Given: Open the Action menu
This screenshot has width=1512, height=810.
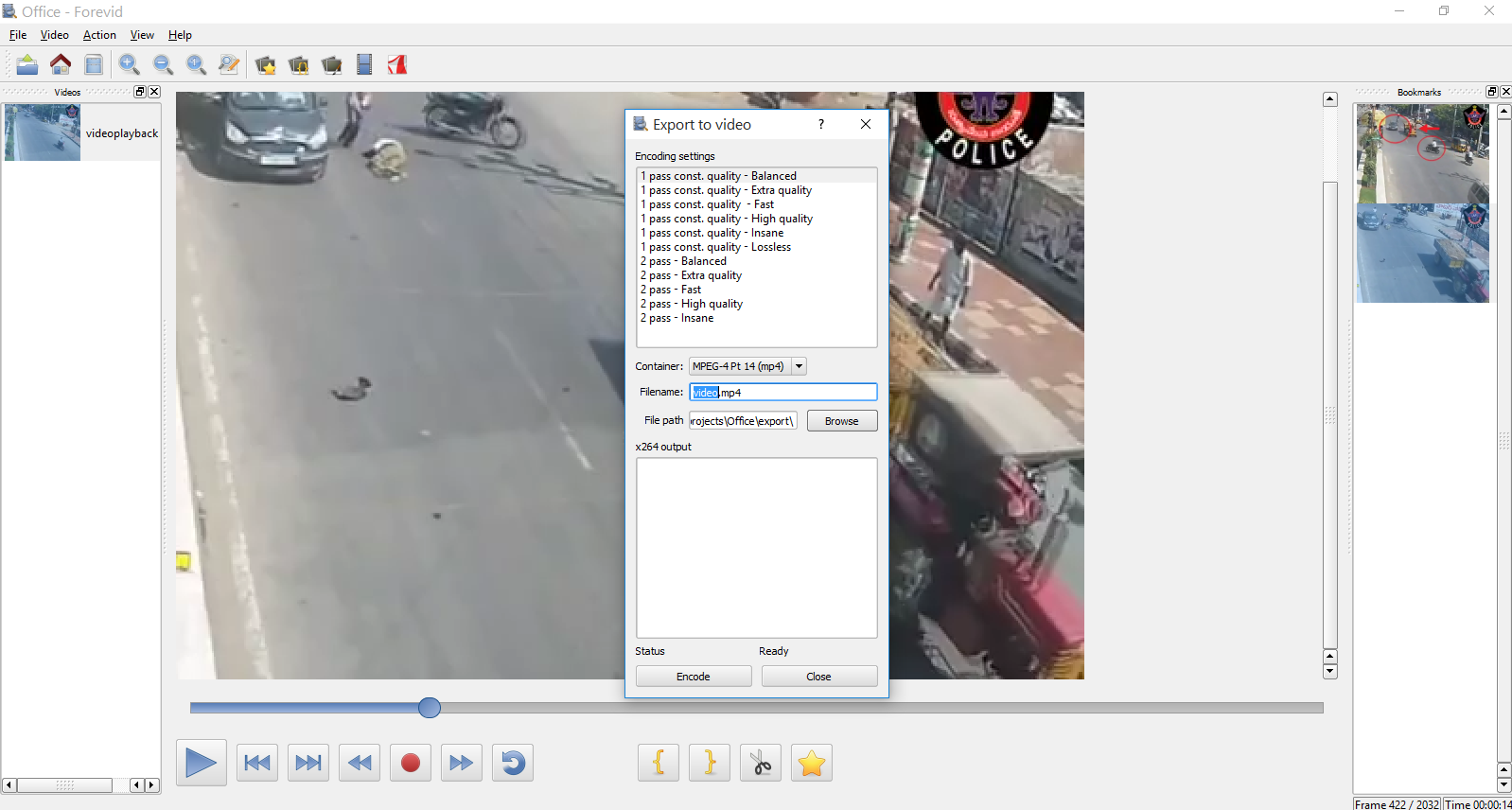Looking at the screenshot, I should 99,35.
